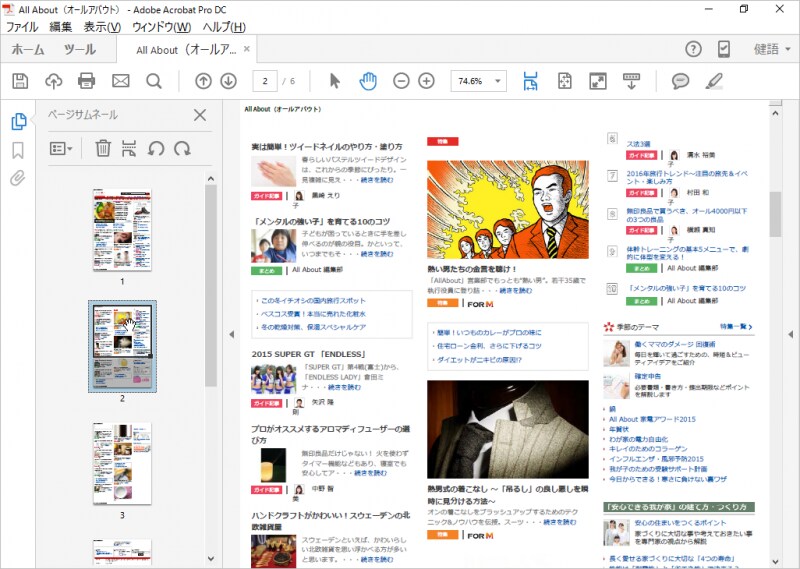This screenshot has width=800, height=569.
Task: Close the All About document tab
Action: coord(246,49)
